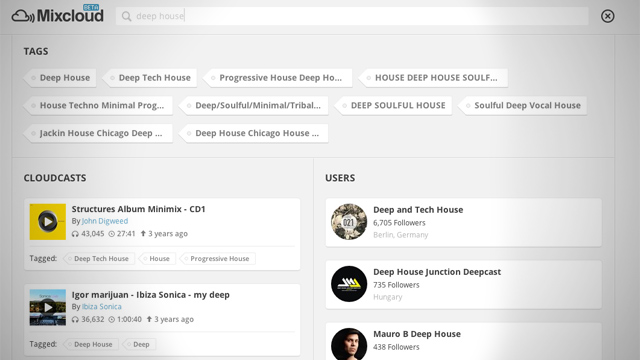Click the USERS section heading
The image size is (640, 360).
pyautogui.click(x=340, y=178)
